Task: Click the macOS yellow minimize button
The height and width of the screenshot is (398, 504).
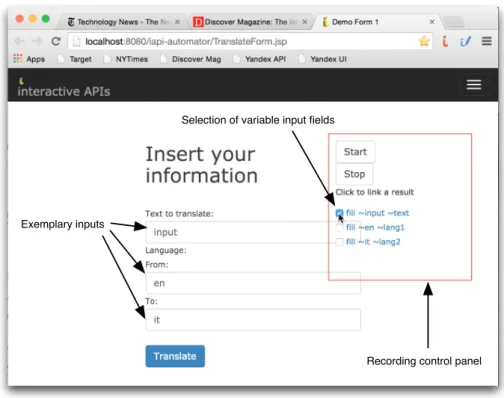Action: (33, 19)
